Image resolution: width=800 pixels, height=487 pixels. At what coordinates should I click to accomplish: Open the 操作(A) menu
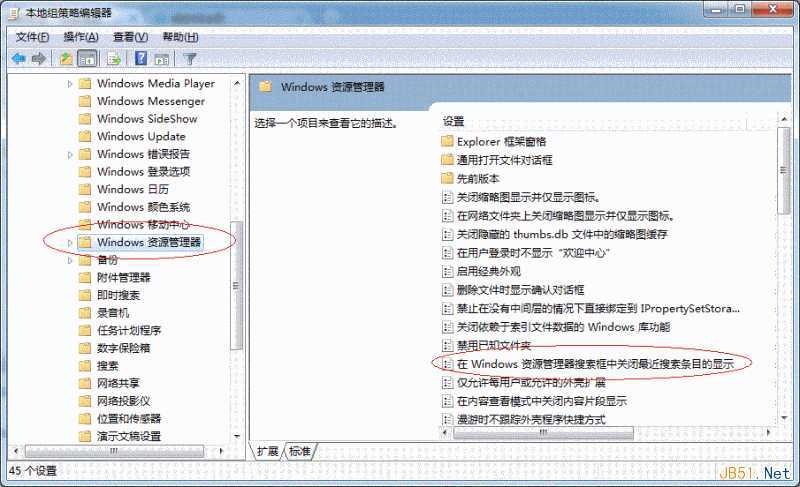click(x=81, y=37)
